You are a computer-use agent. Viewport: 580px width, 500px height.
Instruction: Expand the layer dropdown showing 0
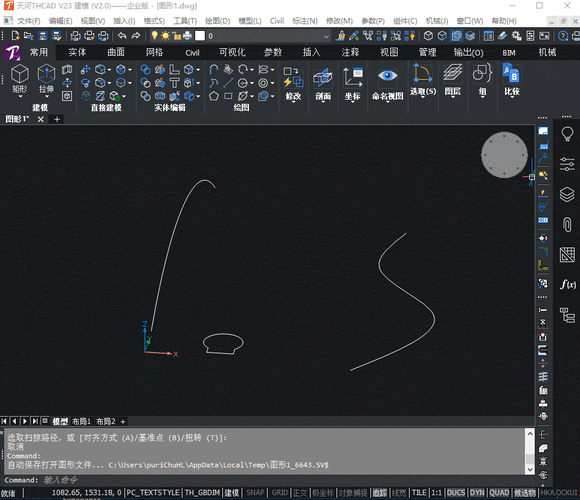tap(326, 36)
